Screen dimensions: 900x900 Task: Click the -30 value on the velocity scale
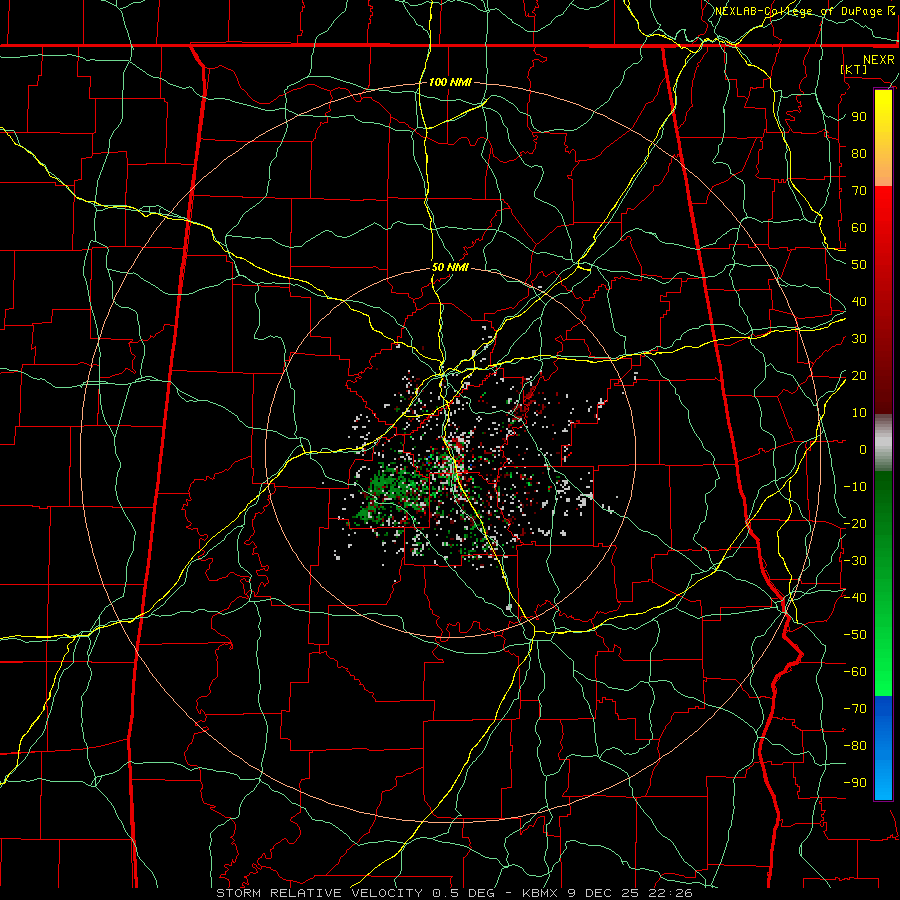(x=855, y=561)
